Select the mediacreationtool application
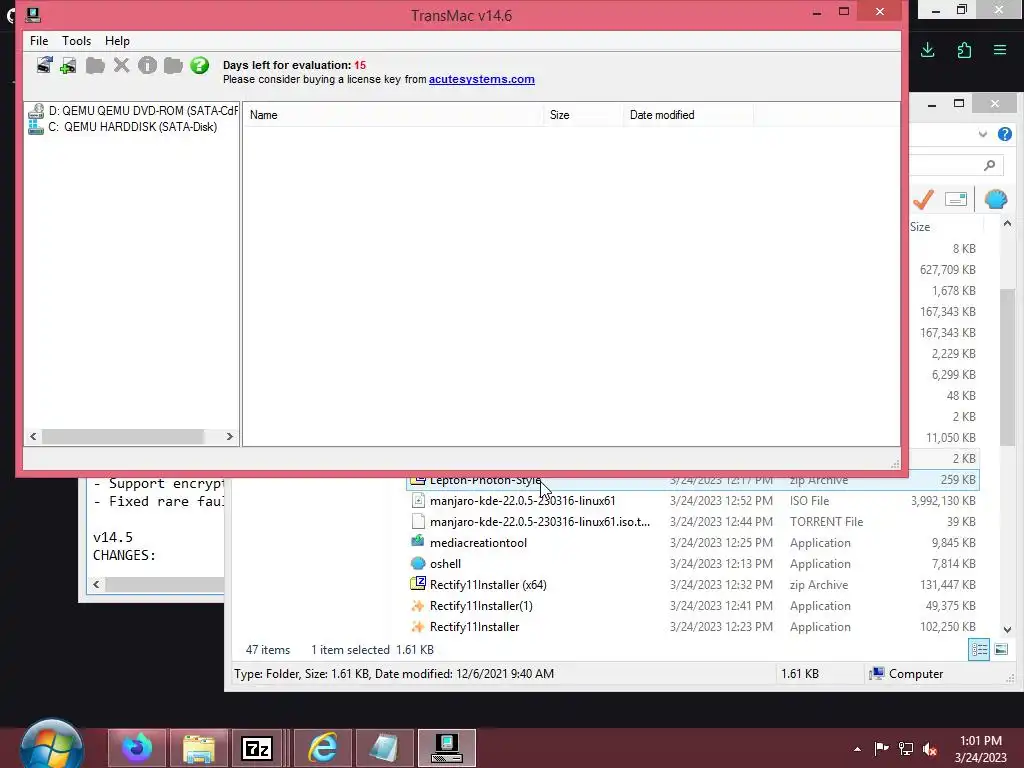This screenshot has height=768, width=1024. click(693, 543)
